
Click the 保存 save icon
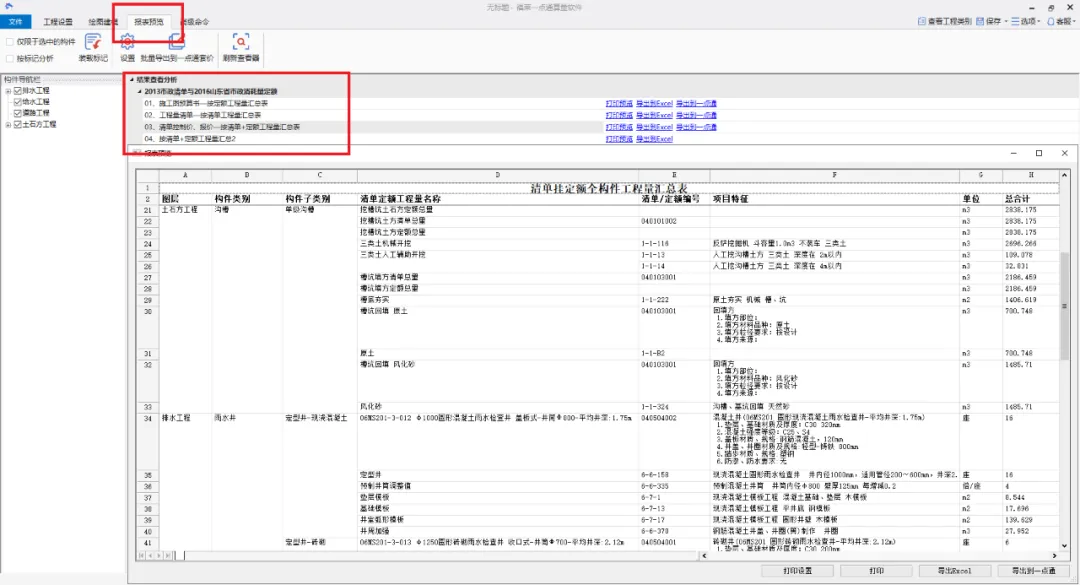coord(980,21)
